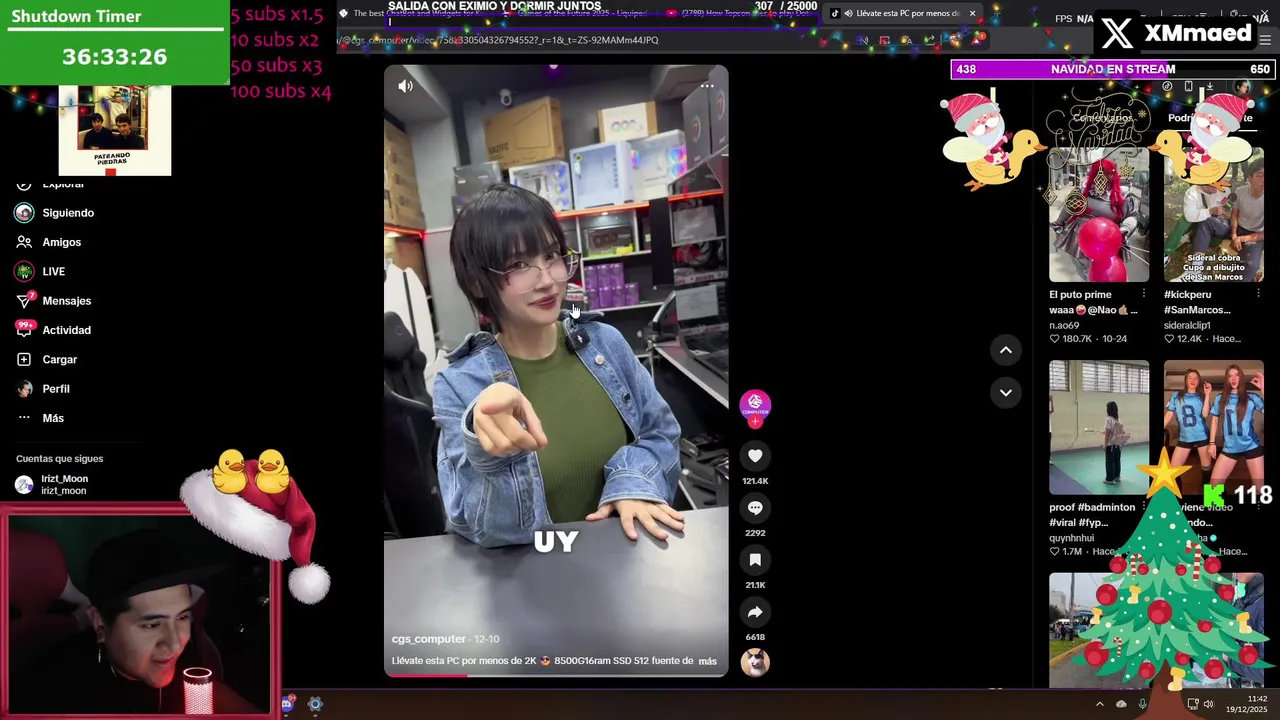Open the quynhnhui author name
The width and height of the screenshot is (1280, 720).
[x=1071, y=538]
